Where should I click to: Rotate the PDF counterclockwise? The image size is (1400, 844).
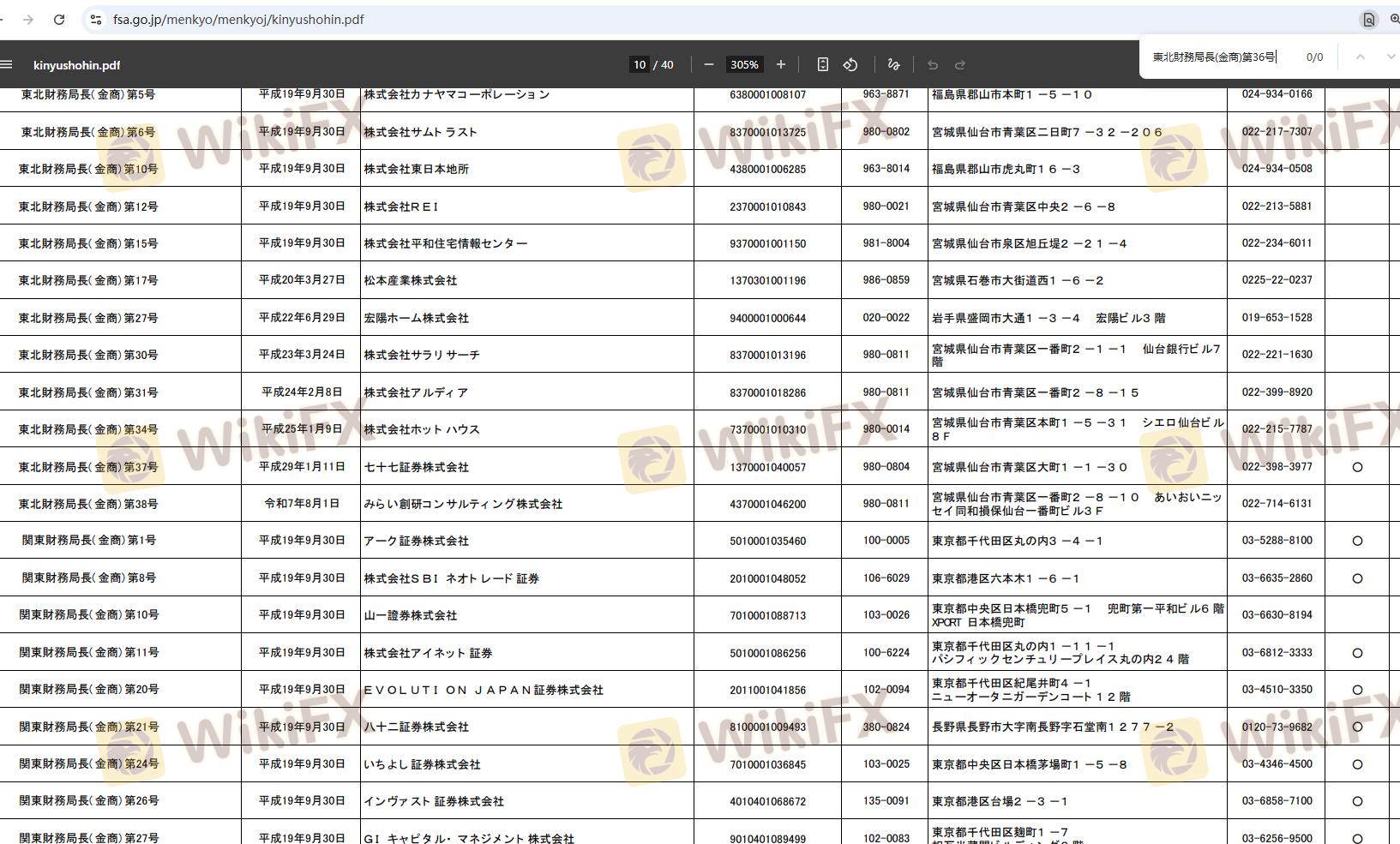click(x=850, y=64)
